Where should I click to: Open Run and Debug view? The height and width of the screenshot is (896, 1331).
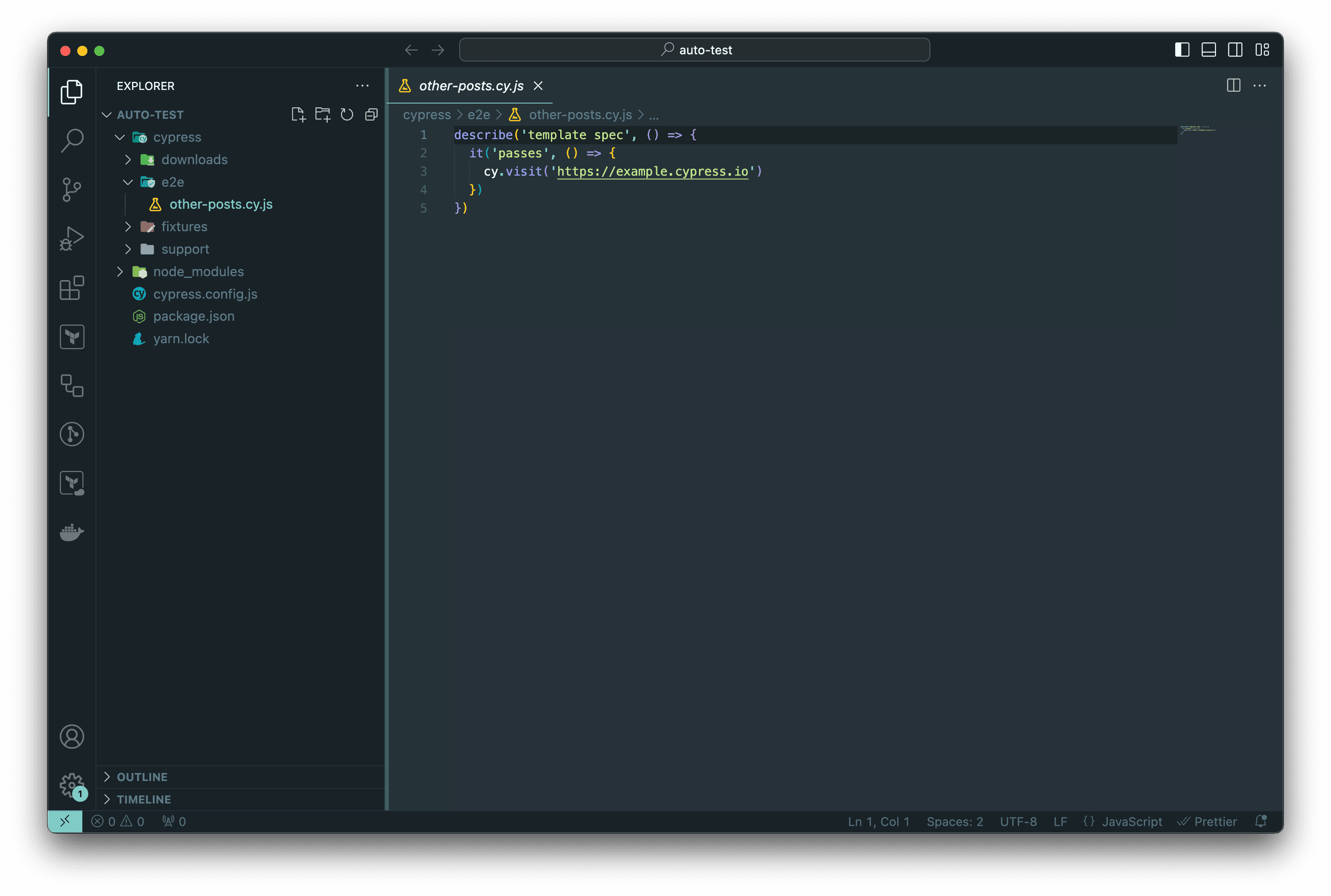click(71, 238)
